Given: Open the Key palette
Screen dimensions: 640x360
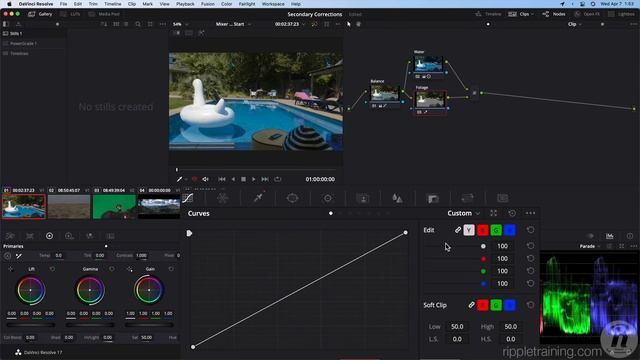Looking at the screenshot, I should click(x=433, y=198).
